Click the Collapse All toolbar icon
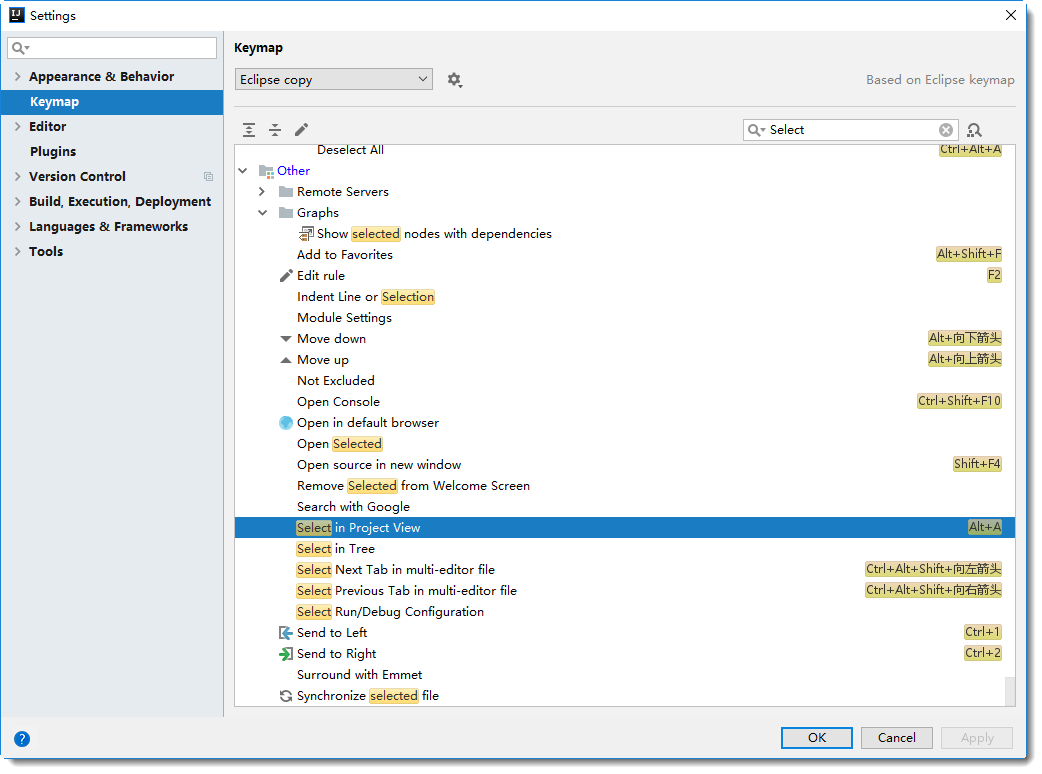The image size is (1042, 774). coord(275,130)
